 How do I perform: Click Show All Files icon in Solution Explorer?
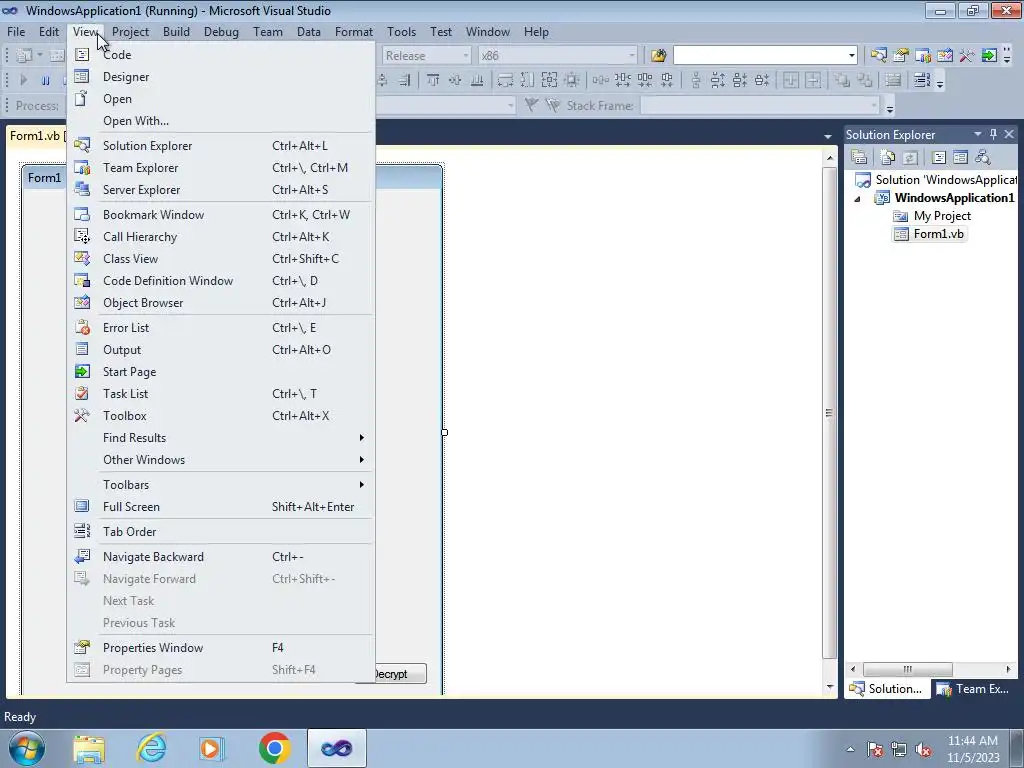click(x=888, y=157)
